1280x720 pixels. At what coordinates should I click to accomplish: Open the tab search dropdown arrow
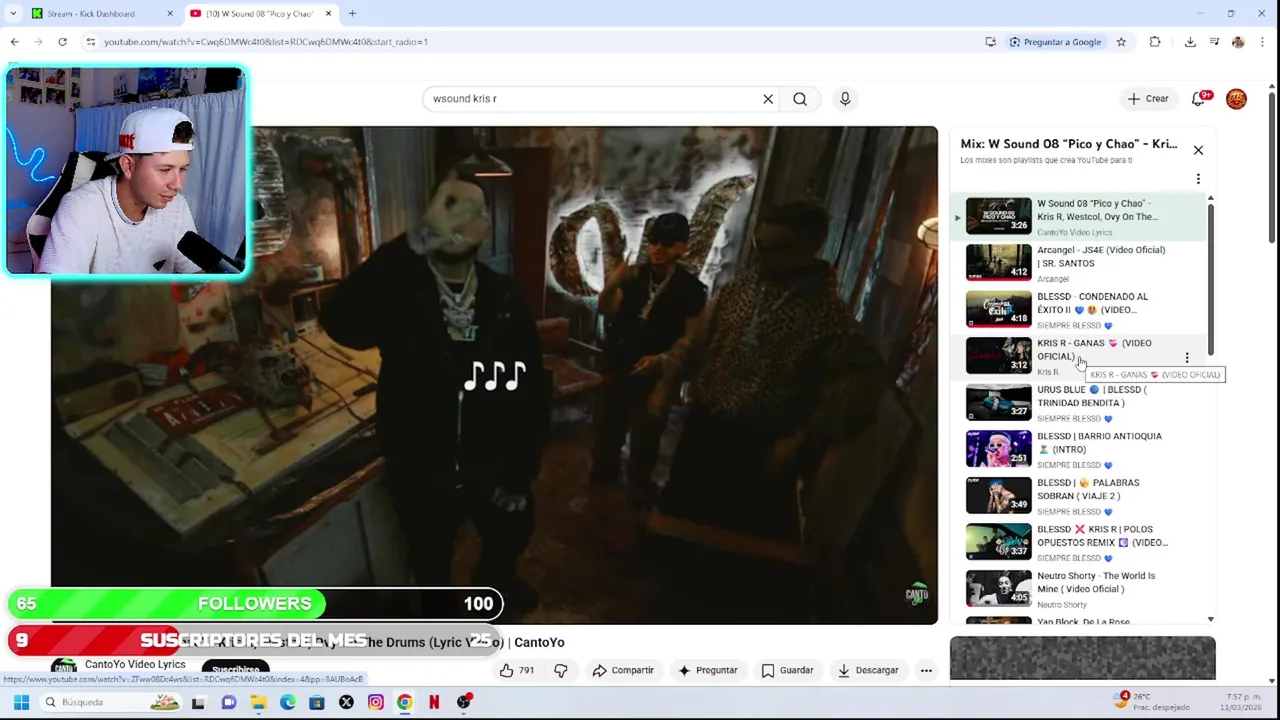13,14
